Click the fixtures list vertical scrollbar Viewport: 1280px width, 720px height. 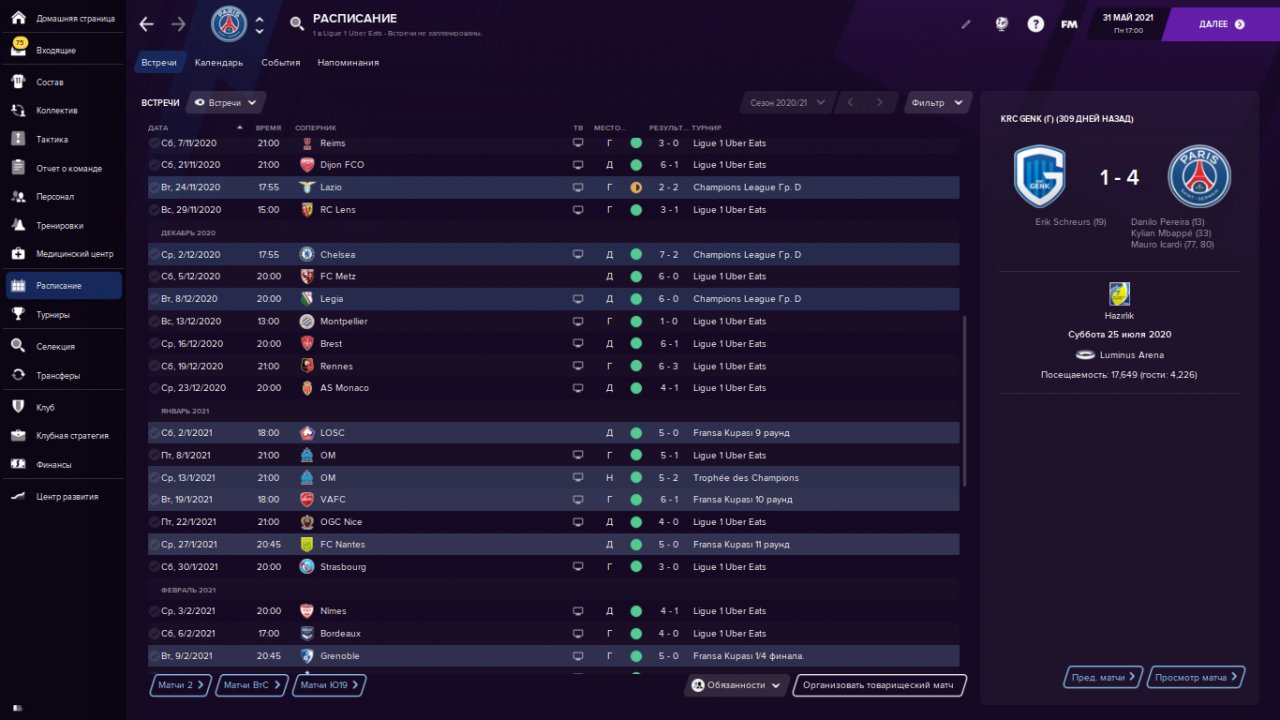pyautogui.click(x=965, y=402)
